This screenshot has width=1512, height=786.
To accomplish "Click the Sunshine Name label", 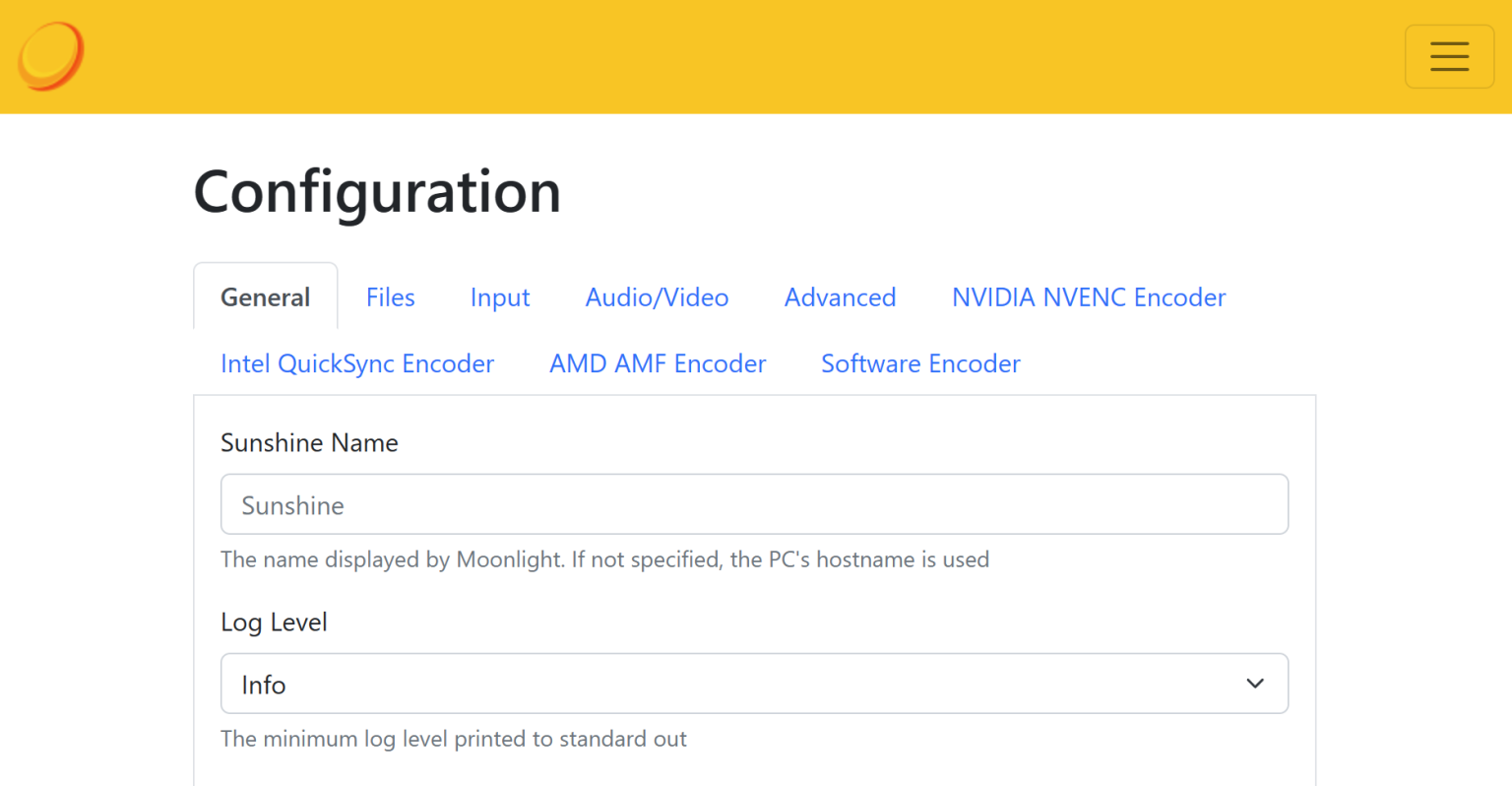I will (309, 442).
